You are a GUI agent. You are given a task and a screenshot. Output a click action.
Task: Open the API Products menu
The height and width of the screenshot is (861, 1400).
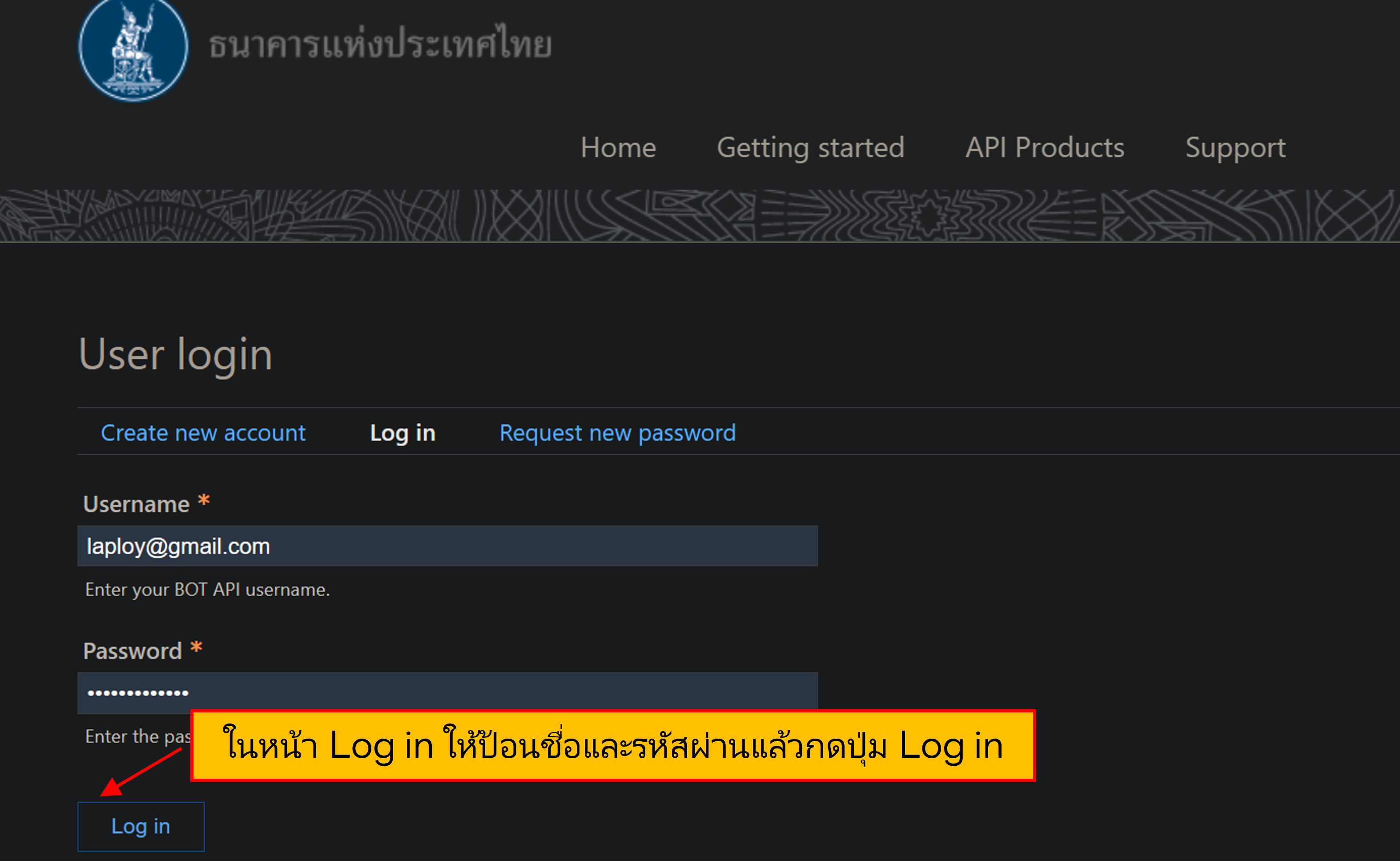pyautogui.click(x=1044, y=147)
